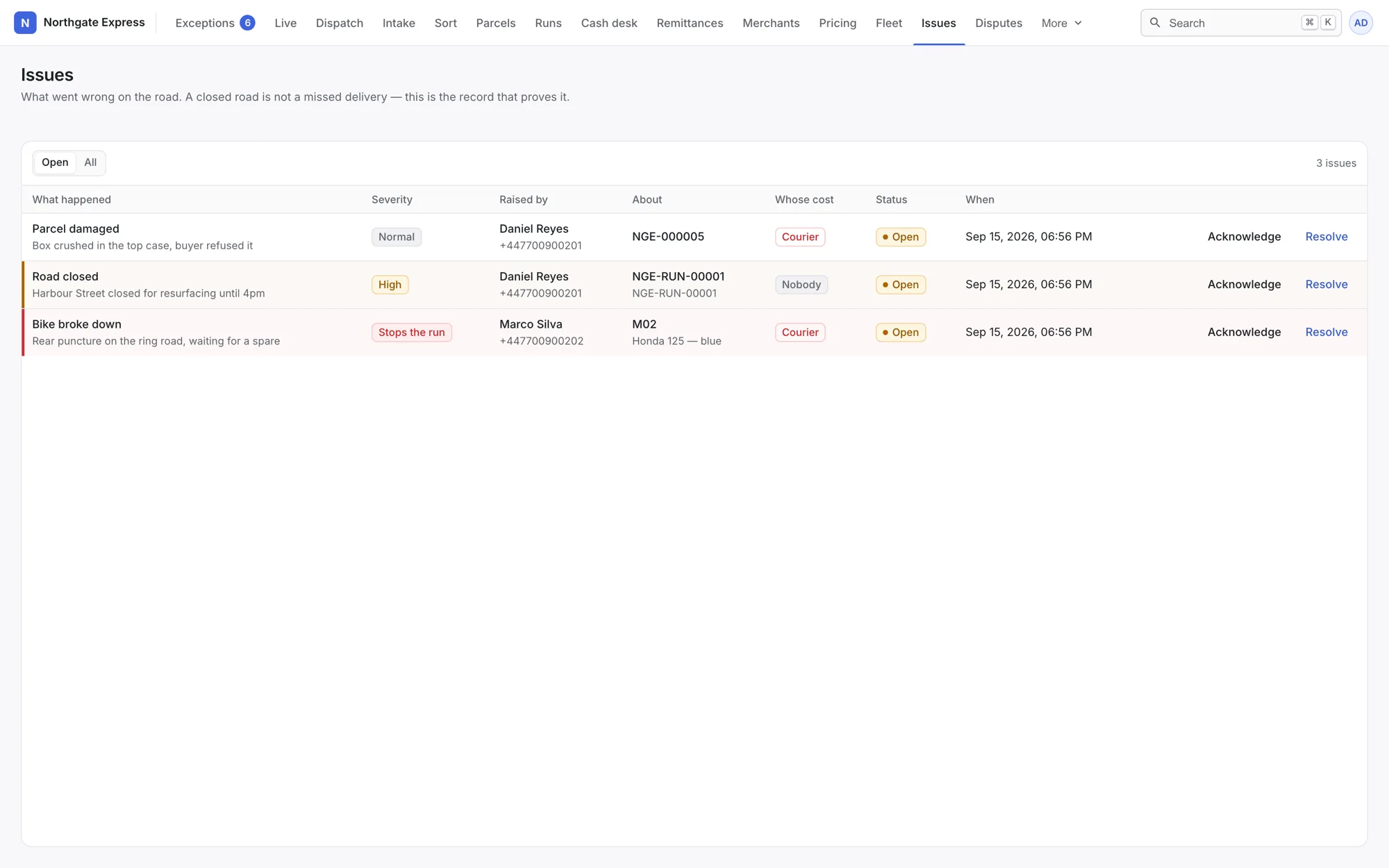Screen dimensions: 1389x868
Task: Click the Road closed title
Action: 65,276
